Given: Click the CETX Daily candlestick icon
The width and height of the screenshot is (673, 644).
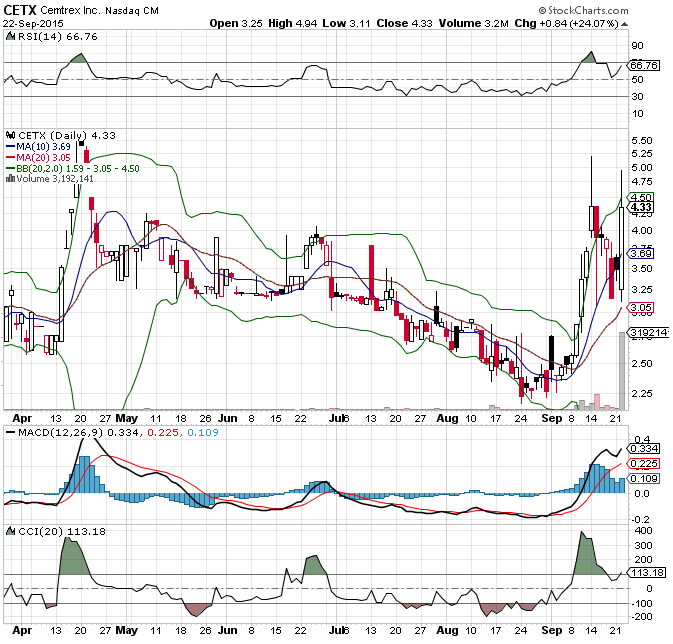Looking at the screenshot, I should pos(11,135).
